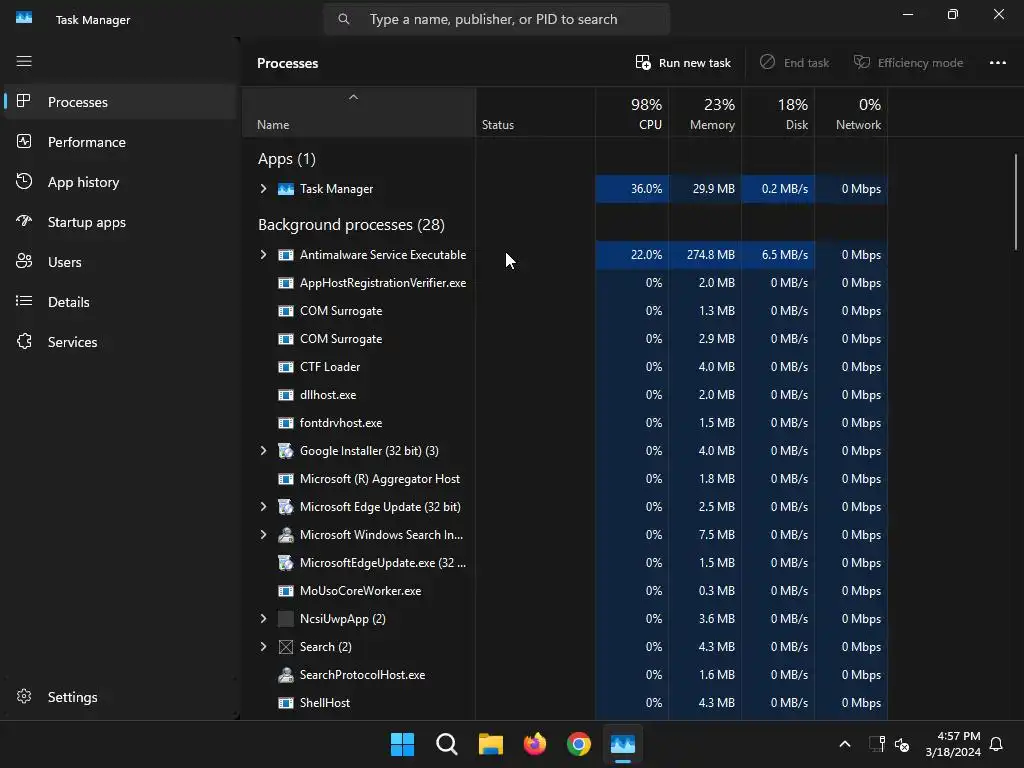The width and height of the screenshot is (1024, 768).
Task: Expand the Task Manager process group
Action: (263, 189)
